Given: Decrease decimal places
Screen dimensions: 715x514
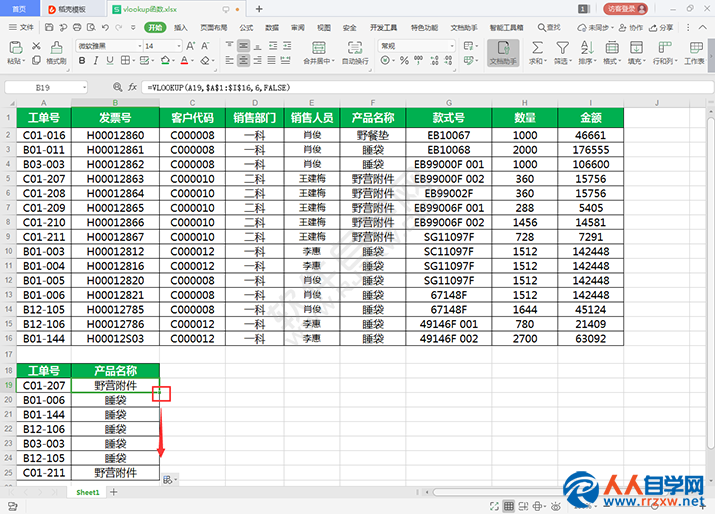Looking at the screenshot, I should (x=448, y=60).
